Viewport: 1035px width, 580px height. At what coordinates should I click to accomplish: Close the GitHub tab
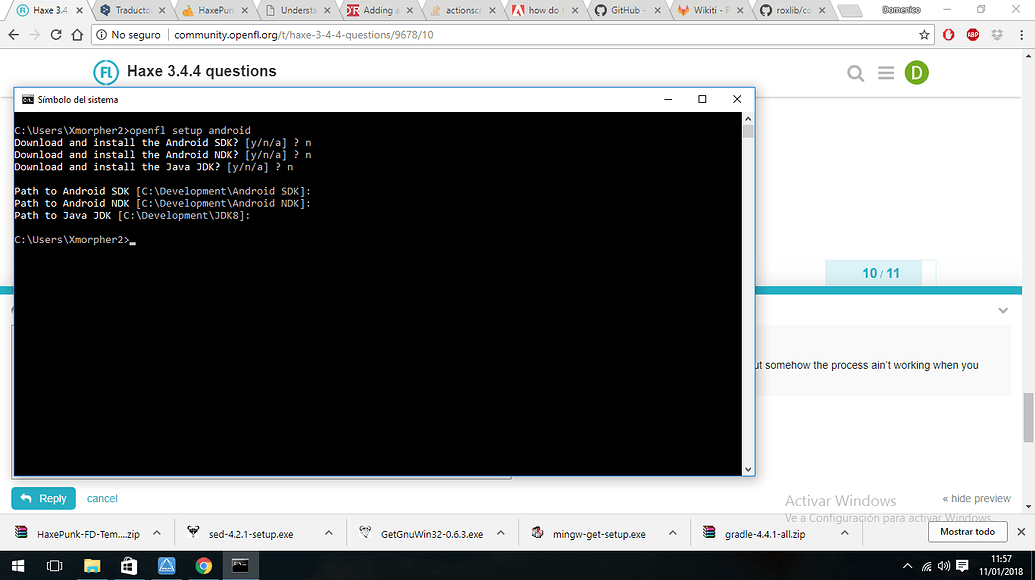[x=657, y=11]
